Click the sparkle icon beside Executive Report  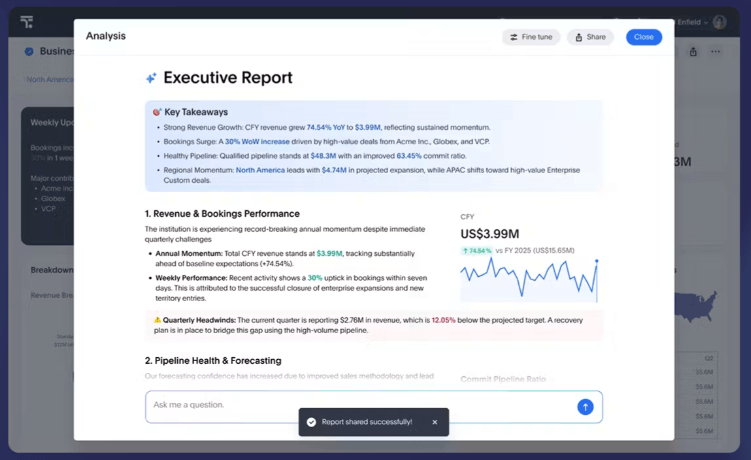pyautogui.click(x=151, y=78)
